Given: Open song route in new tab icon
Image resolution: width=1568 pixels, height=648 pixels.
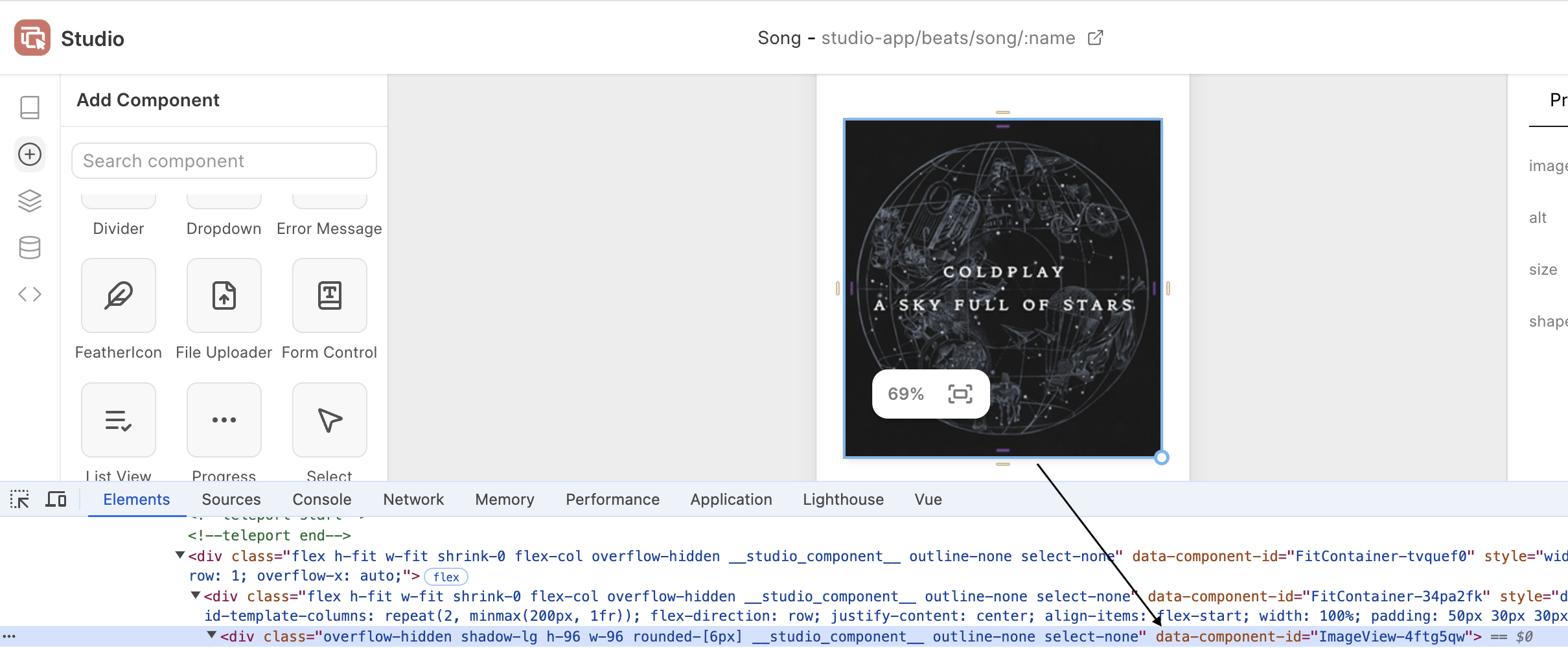Looking at the screenshot, I should click(x=1096, y=38).
